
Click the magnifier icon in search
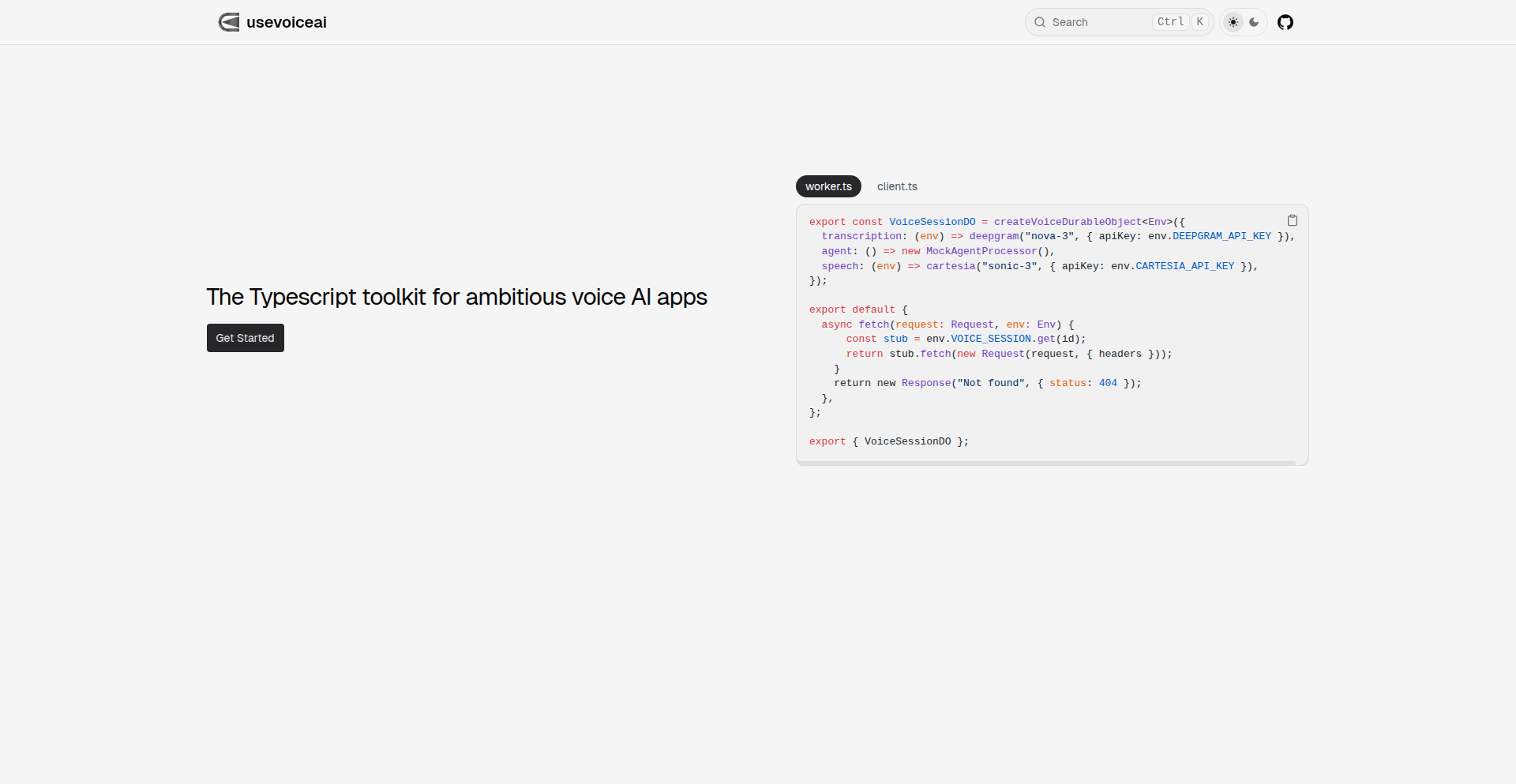[x=1040, y=22]
